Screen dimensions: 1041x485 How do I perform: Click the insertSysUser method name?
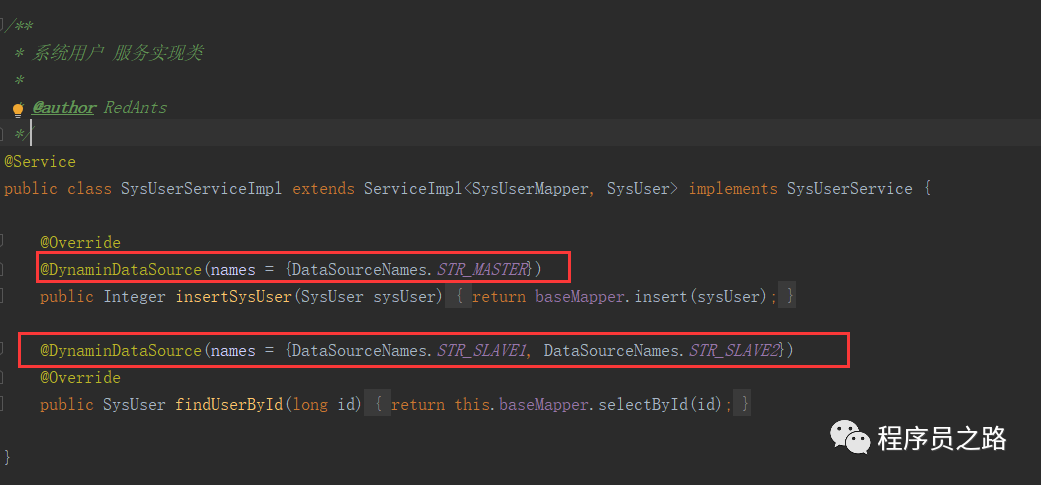click(x=234, y=297)
